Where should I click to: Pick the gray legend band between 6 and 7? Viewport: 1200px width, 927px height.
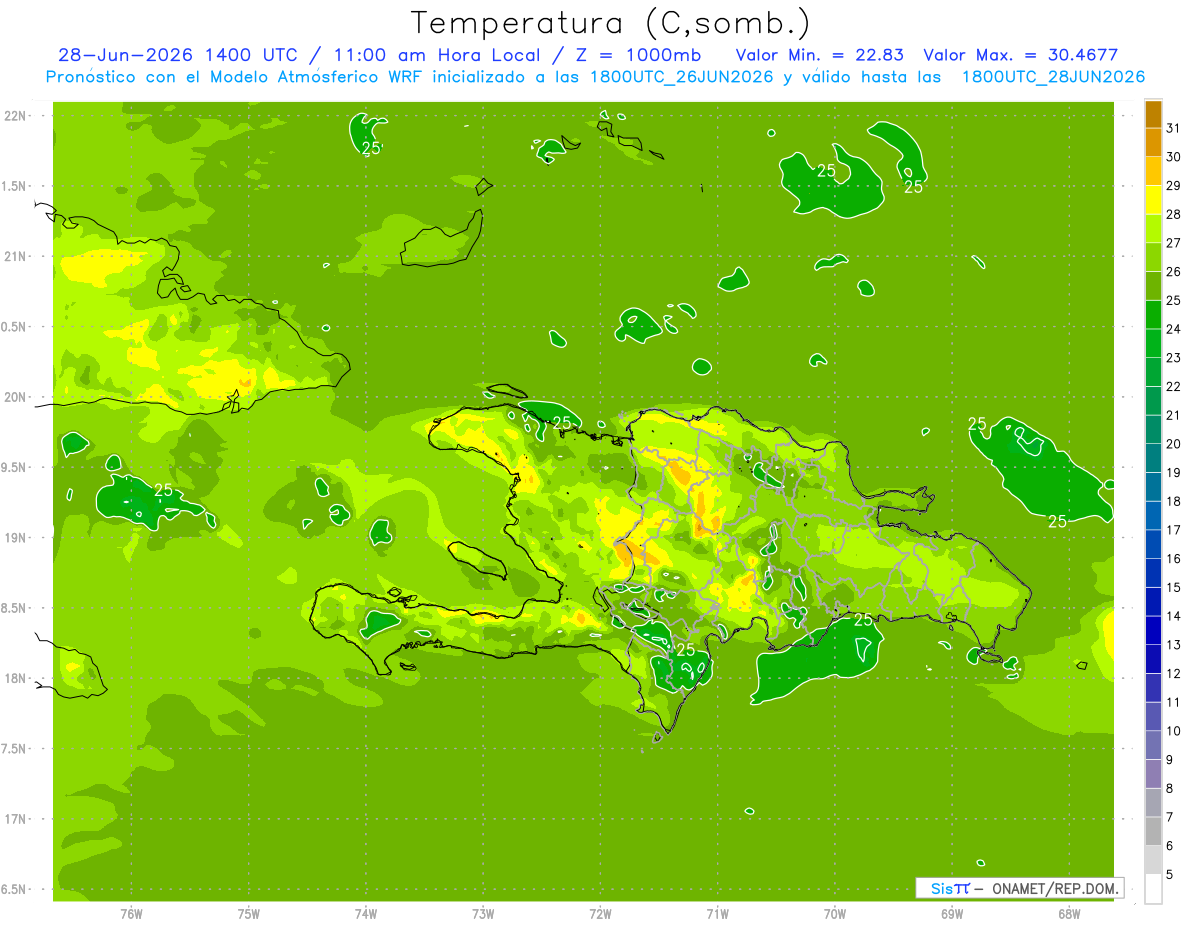coord(1153,831)
